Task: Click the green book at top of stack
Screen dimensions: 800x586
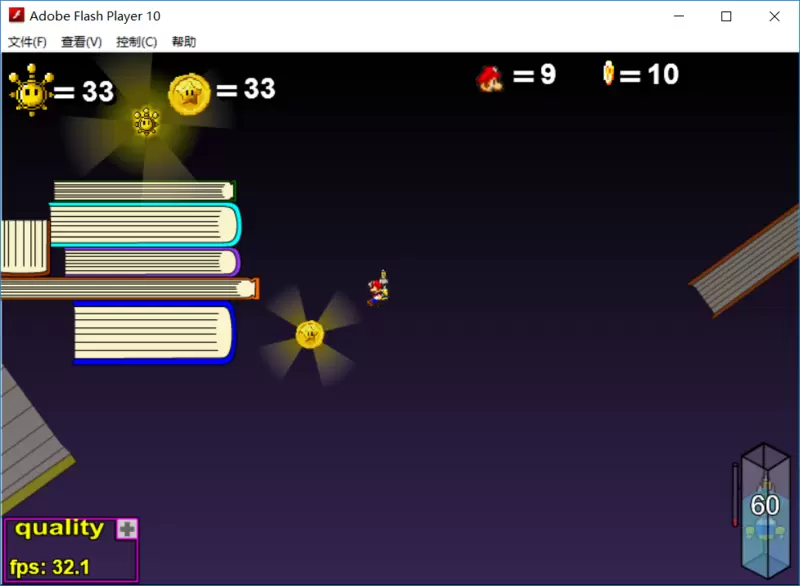Action: coord(145,191)
